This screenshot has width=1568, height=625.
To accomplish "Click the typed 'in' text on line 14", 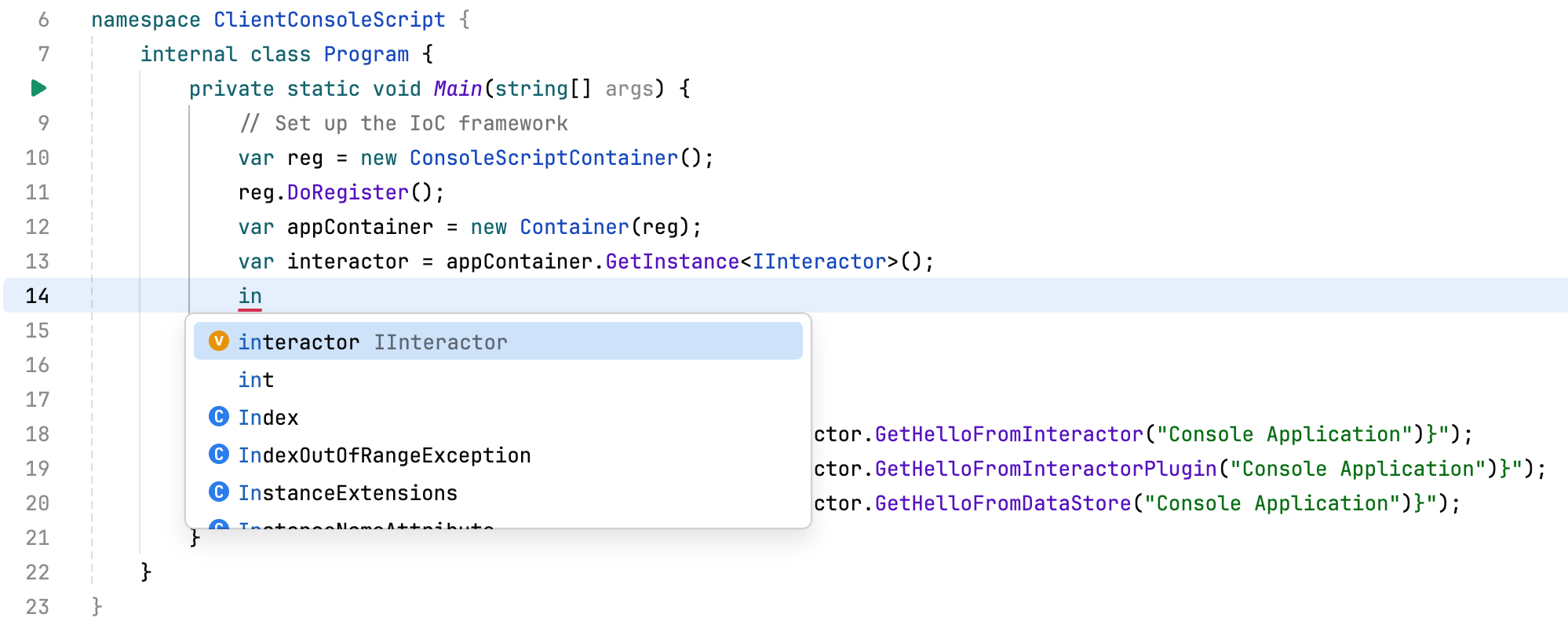I will point(250,295).
